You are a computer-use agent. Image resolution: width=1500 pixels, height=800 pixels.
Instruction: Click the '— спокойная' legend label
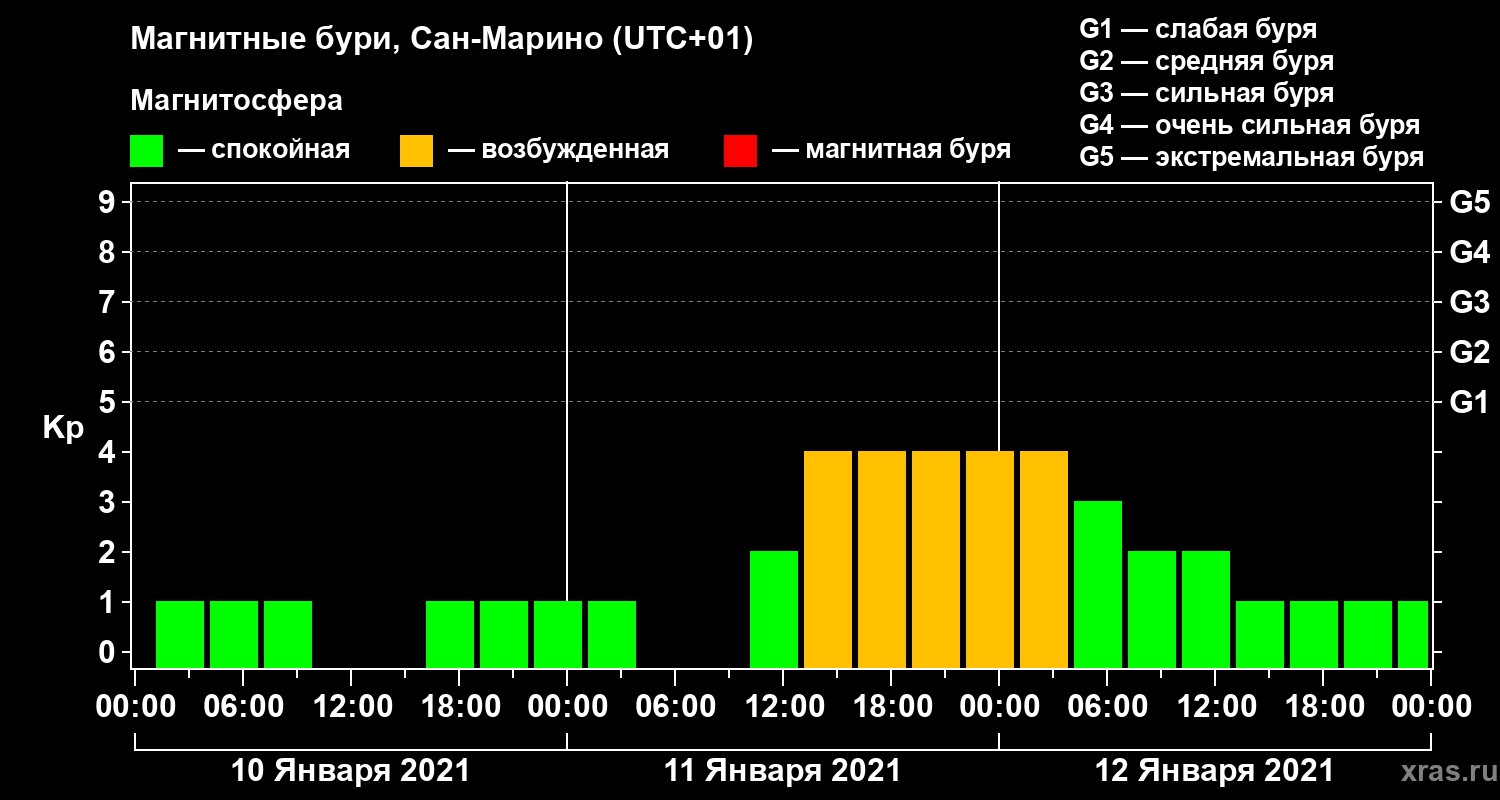click(263, 151)
